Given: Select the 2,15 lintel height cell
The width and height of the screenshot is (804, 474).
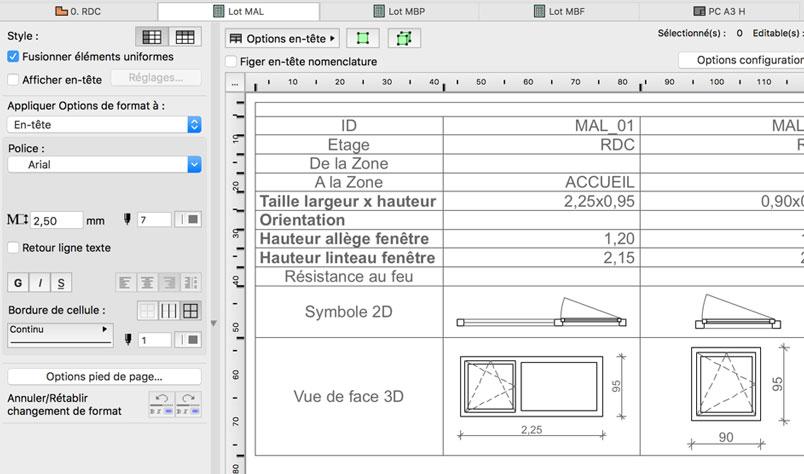Looking at the screenshot, I should click(x=541, y=258).
